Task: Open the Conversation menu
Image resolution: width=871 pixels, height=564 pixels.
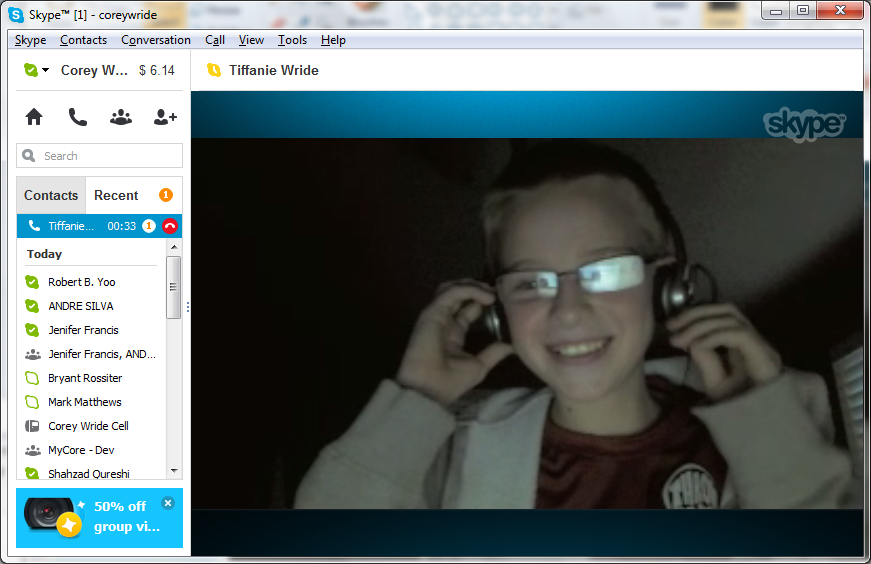Action: click(156, 40)
